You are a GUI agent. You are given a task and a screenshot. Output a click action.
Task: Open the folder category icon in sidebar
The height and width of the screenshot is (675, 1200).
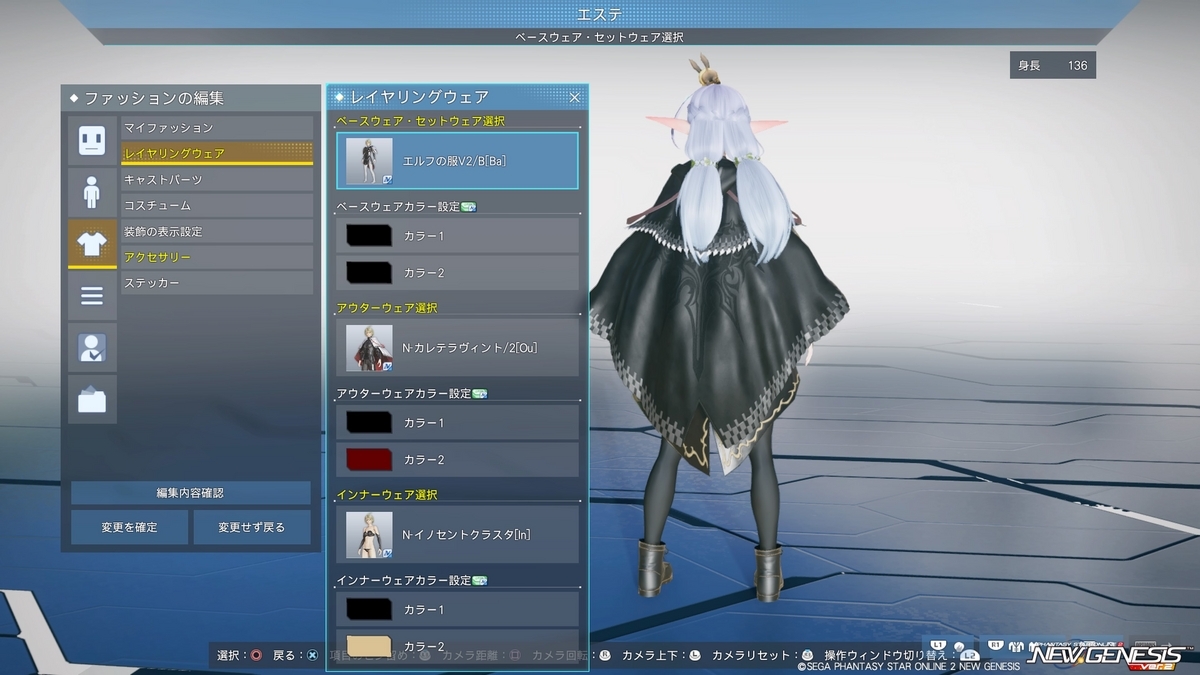(x=92, y=400)
